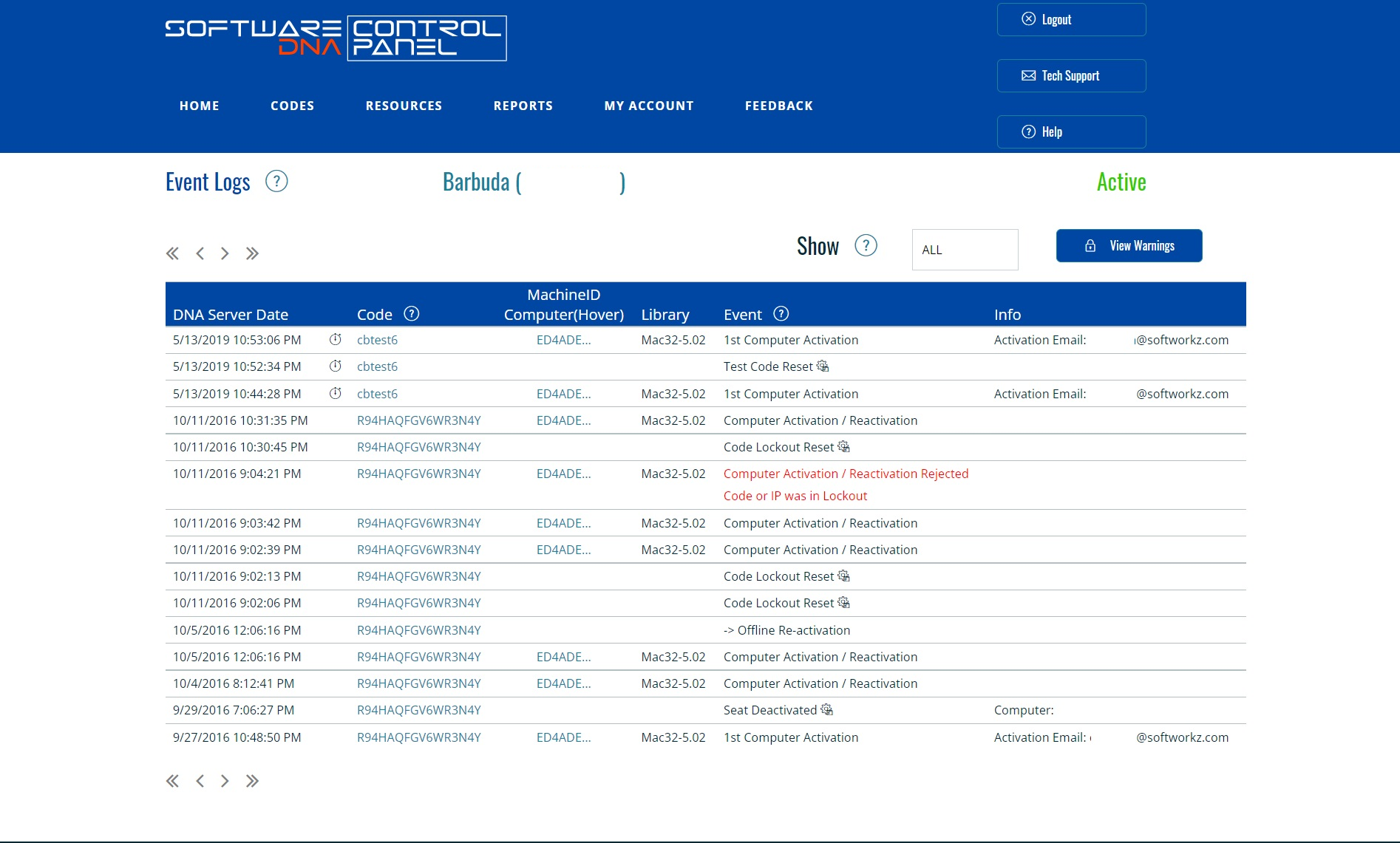Click ED4ADE... machine ID on 9/27/2016 row
The width and height of the screenshot is (1400, 843).
click(563, 737)
